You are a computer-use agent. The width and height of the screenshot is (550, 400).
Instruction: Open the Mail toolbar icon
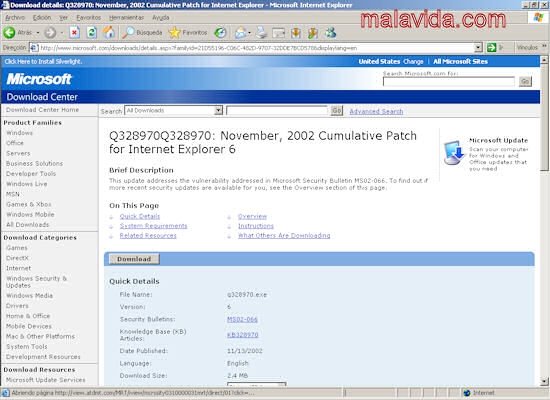tap(241, 33)
